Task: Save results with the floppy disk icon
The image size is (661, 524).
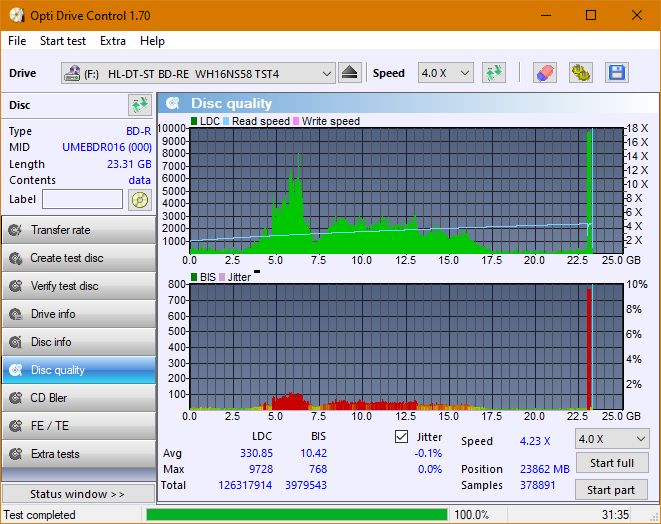Action: 617,73
